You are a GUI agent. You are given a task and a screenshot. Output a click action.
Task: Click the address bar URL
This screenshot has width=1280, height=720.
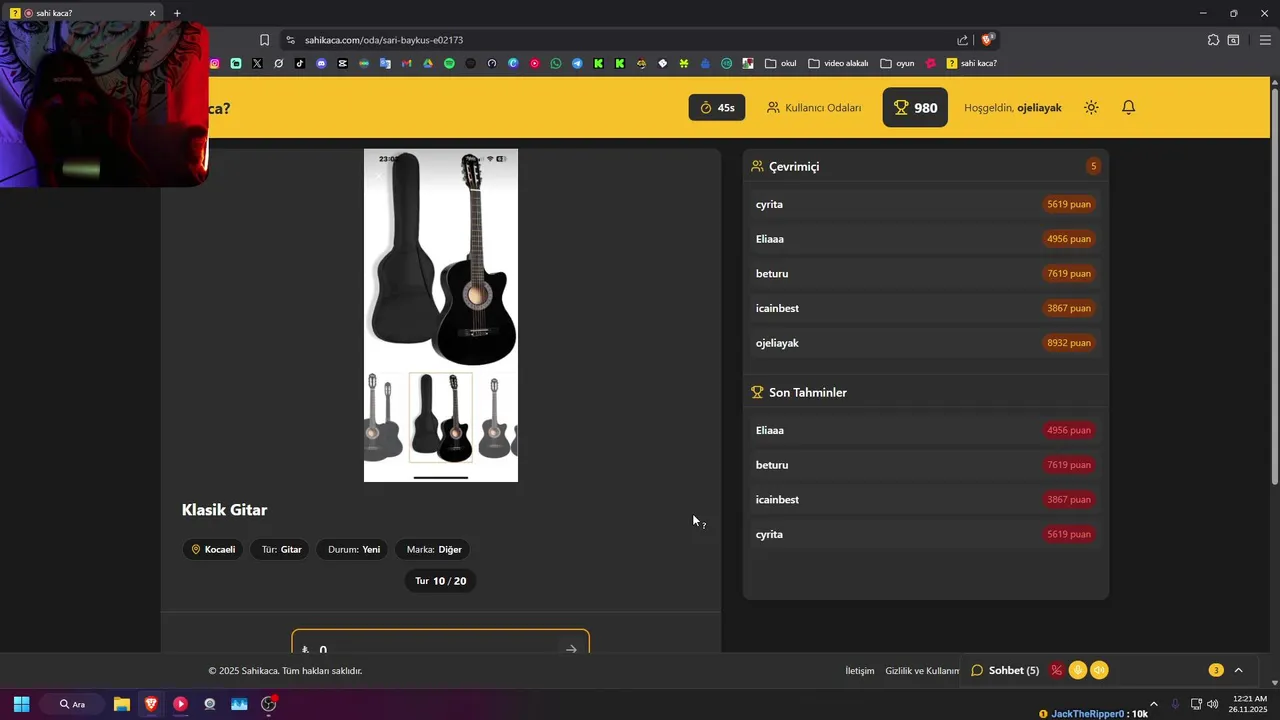coord(384,40)
